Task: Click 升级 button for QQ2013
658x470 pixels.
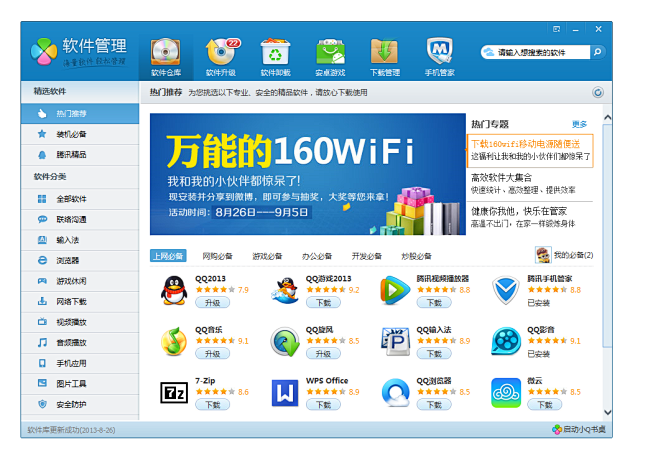Action: (x=212, y=303)
